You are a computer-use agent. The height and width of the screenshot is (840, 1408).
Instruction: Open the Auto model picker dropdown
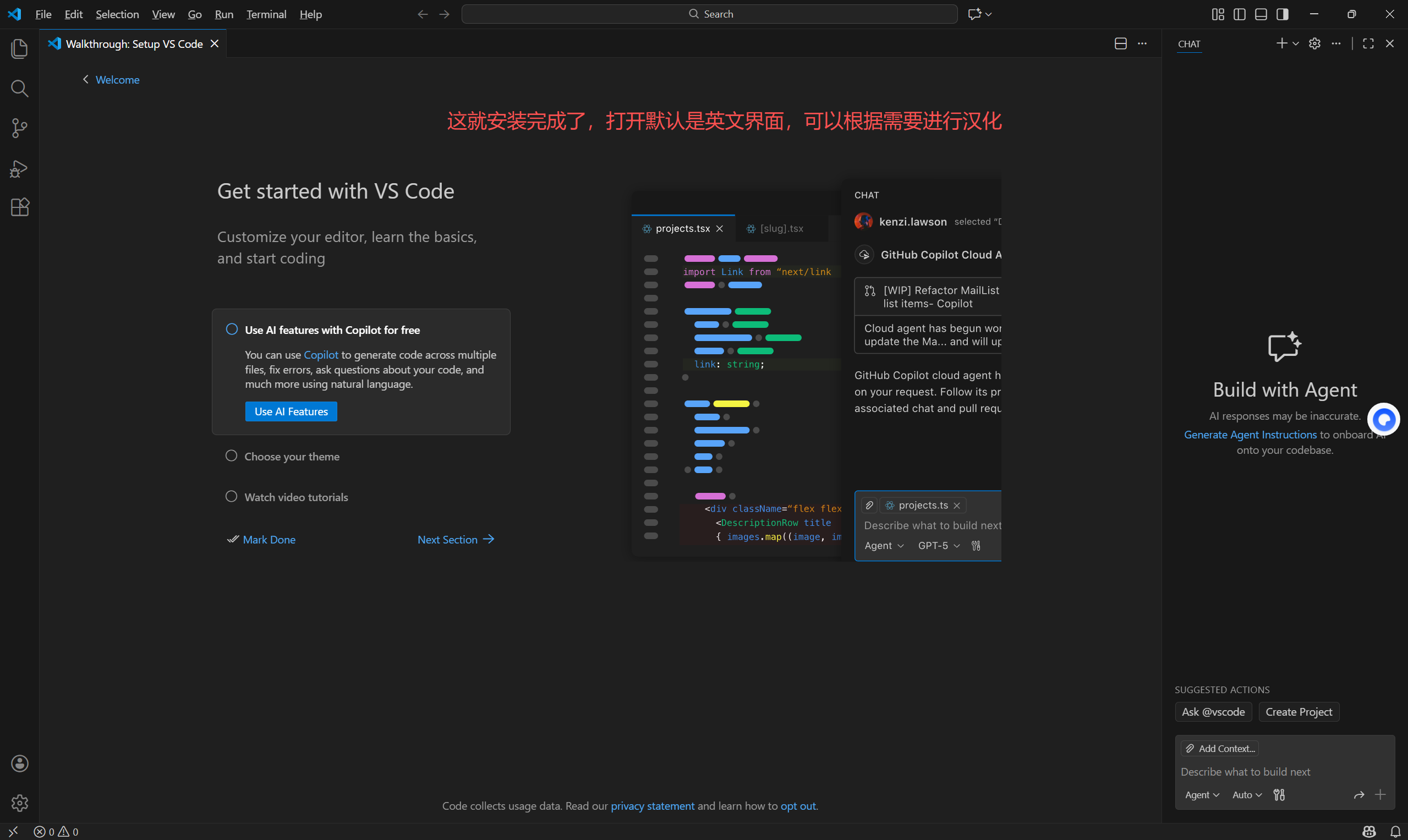[x=1247, y=795]
